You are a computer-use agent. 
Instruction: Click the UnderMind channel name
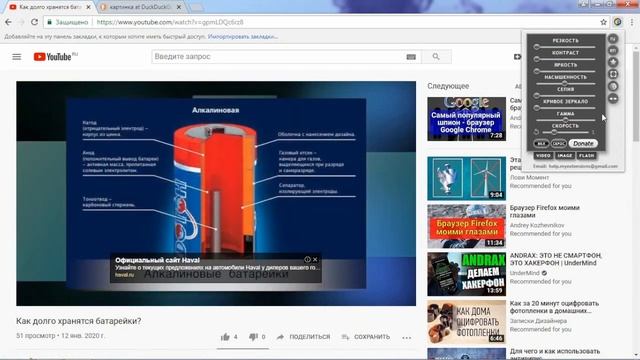click(524, 273)
